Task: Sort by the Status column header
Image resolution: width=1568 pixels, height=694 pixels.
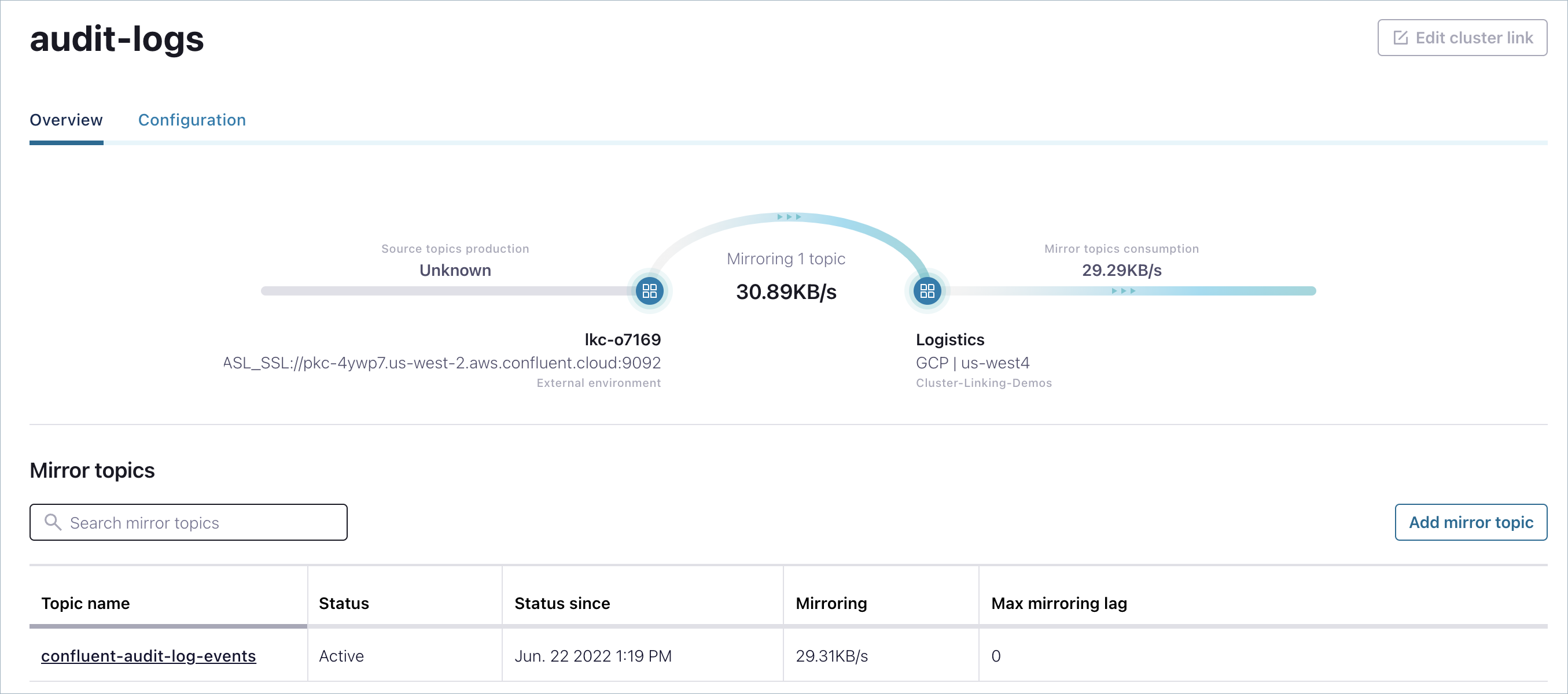Action: (343, 603)
